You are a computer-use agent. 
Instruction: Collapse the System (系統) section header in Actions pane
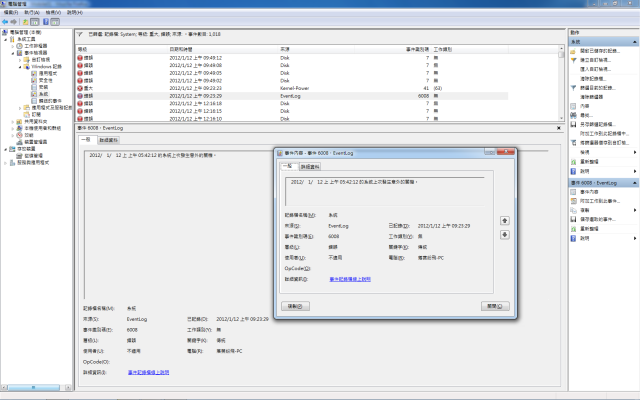635,42
